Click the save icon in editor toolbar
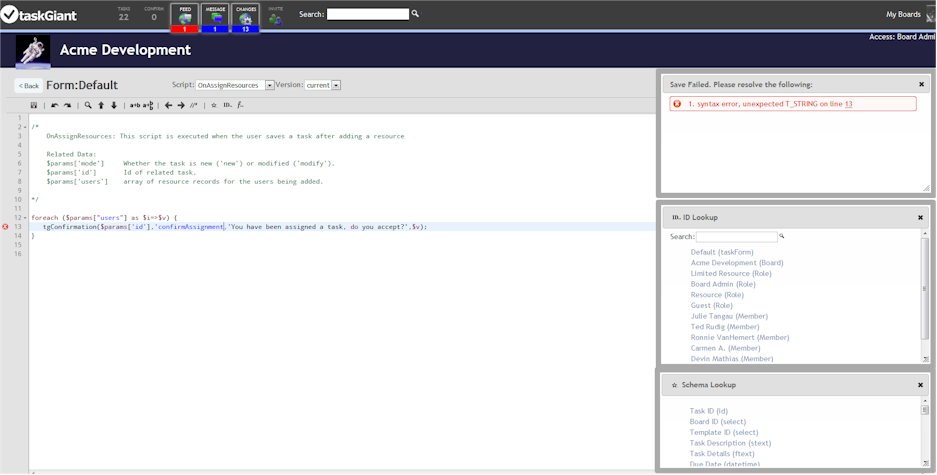Screen dimensions: 937x475 [34, 105]
